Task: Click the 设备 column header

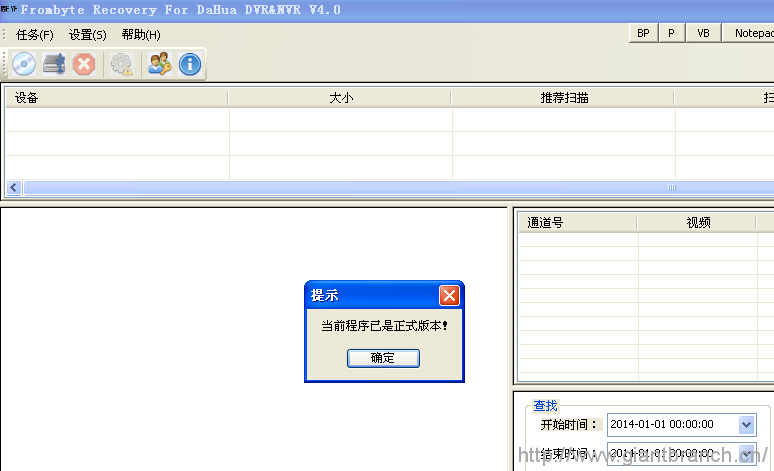Action: [x=116, y=98]
